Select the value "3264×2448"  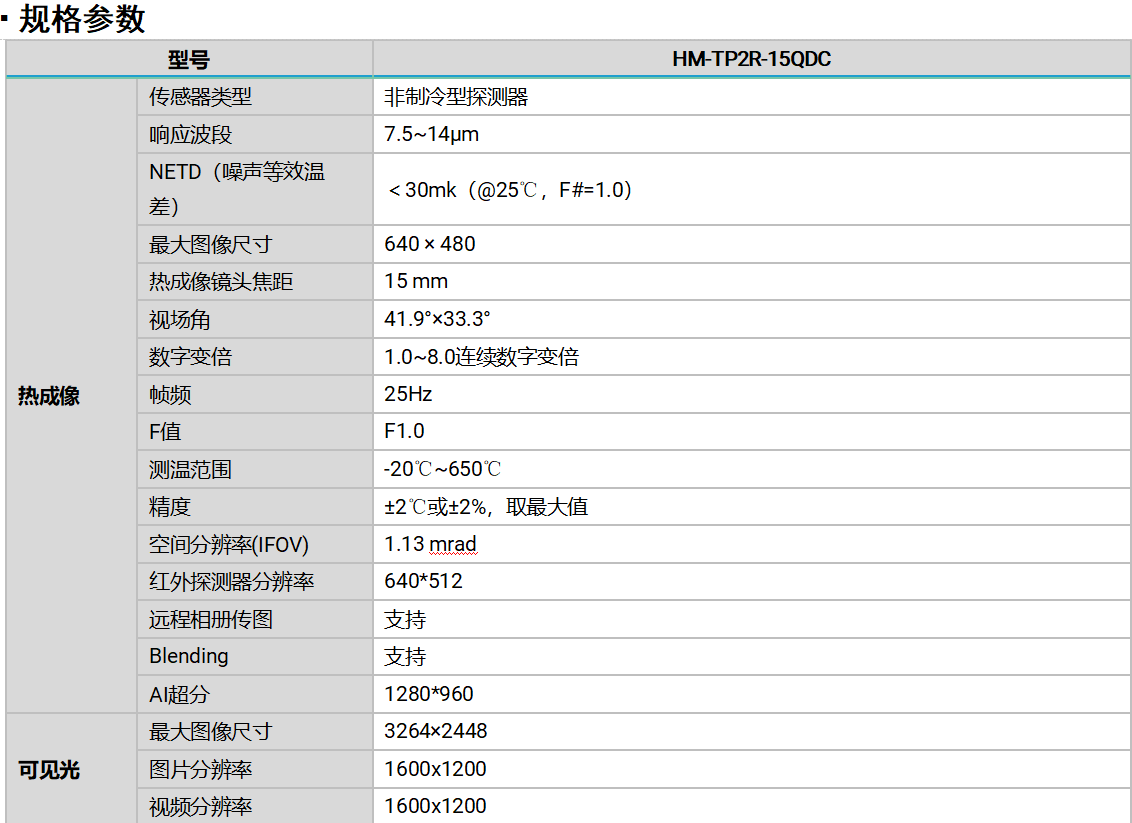(x=435, y=731)
